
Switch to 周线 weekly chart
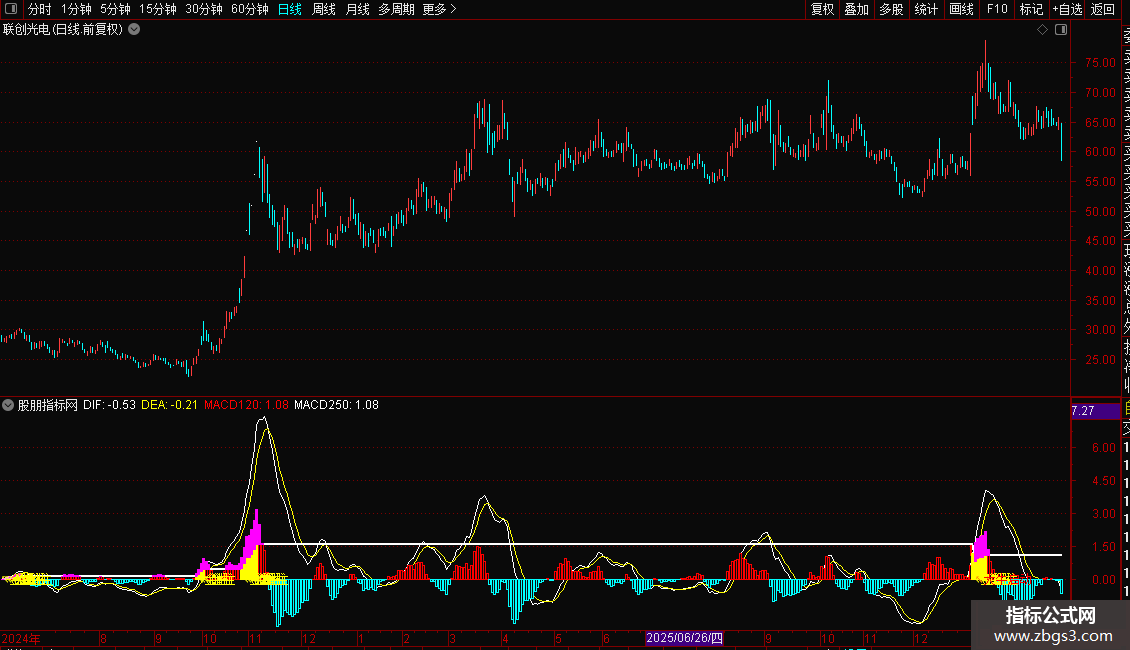tap(324, 9)
